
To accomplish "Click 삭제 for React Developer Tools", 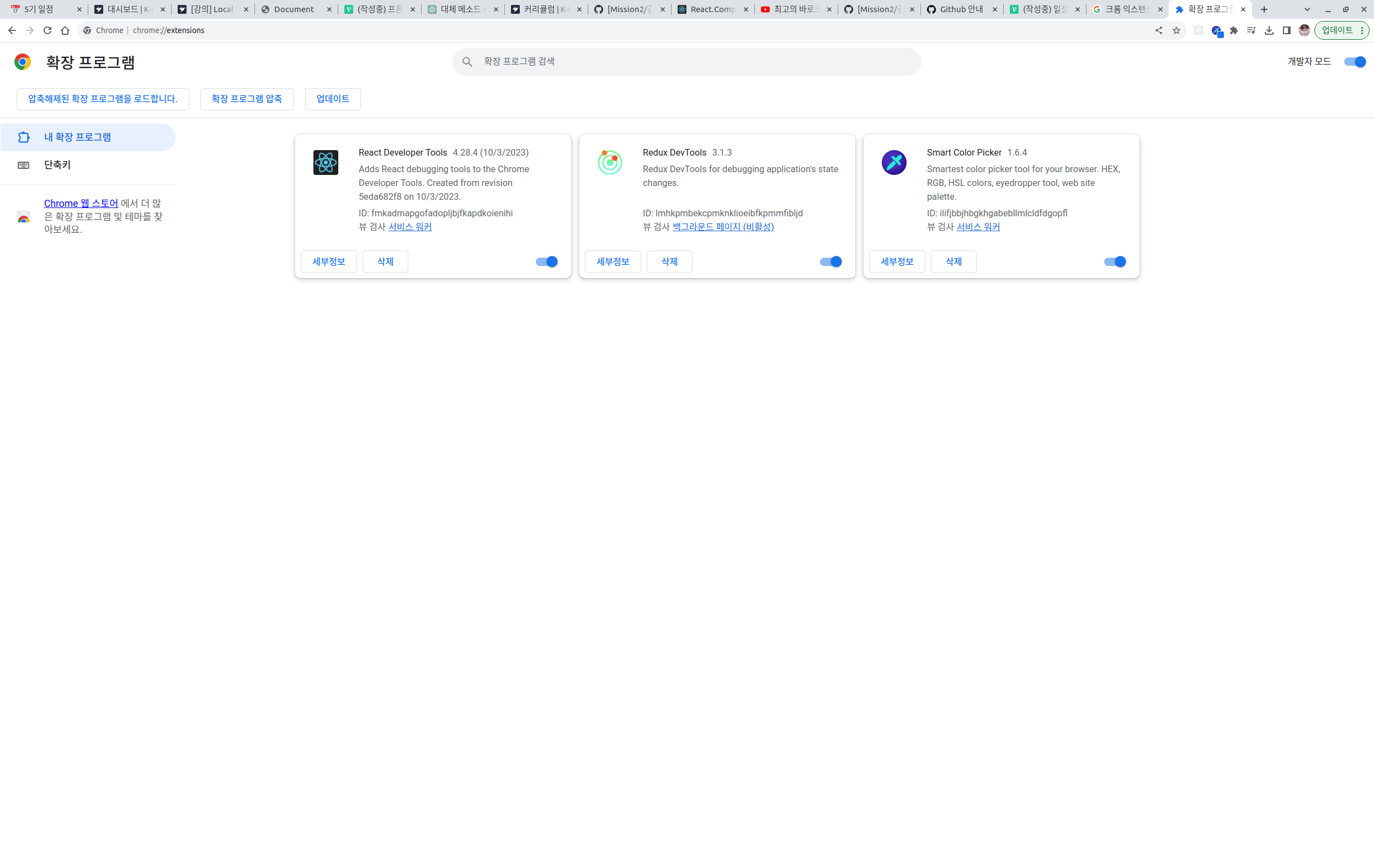I will 385,262.
